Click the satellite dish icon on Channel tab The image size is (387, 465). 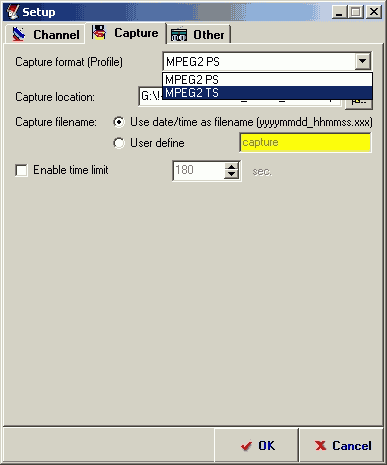pos(19,34)
